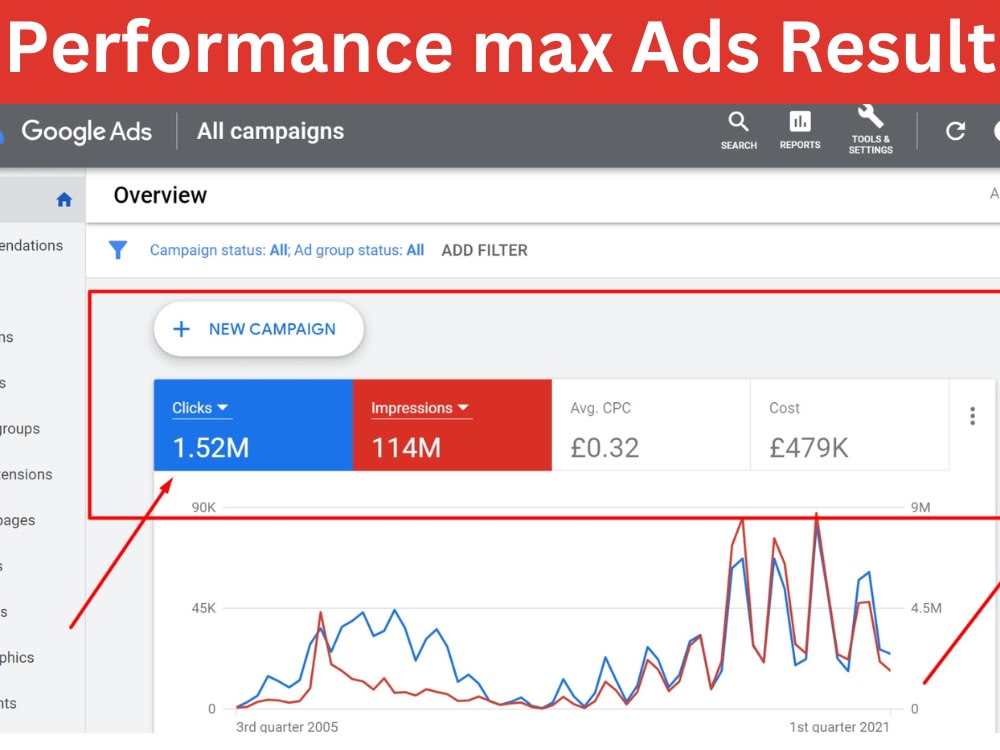Go to the Overview home icon
This screenshot has width=1000, height=750.
click(64, 200)
